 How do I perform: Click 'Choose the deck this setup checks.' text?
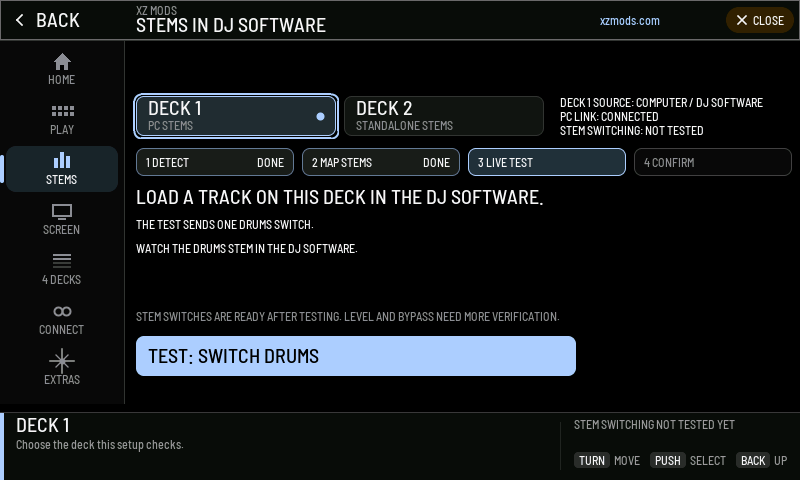coord(99,445)
